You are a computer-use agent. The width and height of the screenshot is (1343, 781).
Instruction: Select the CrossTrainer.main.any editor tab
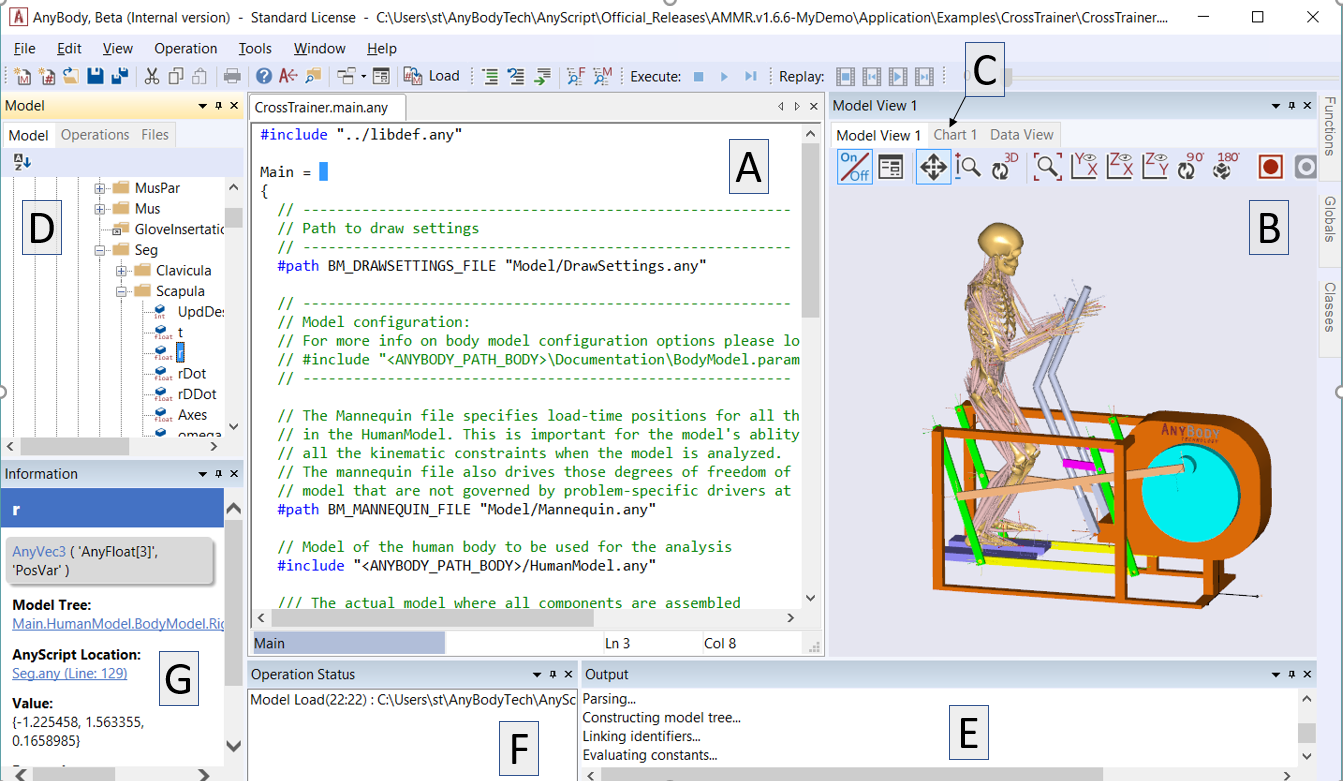pyautogui.click(x=329, y=107)
